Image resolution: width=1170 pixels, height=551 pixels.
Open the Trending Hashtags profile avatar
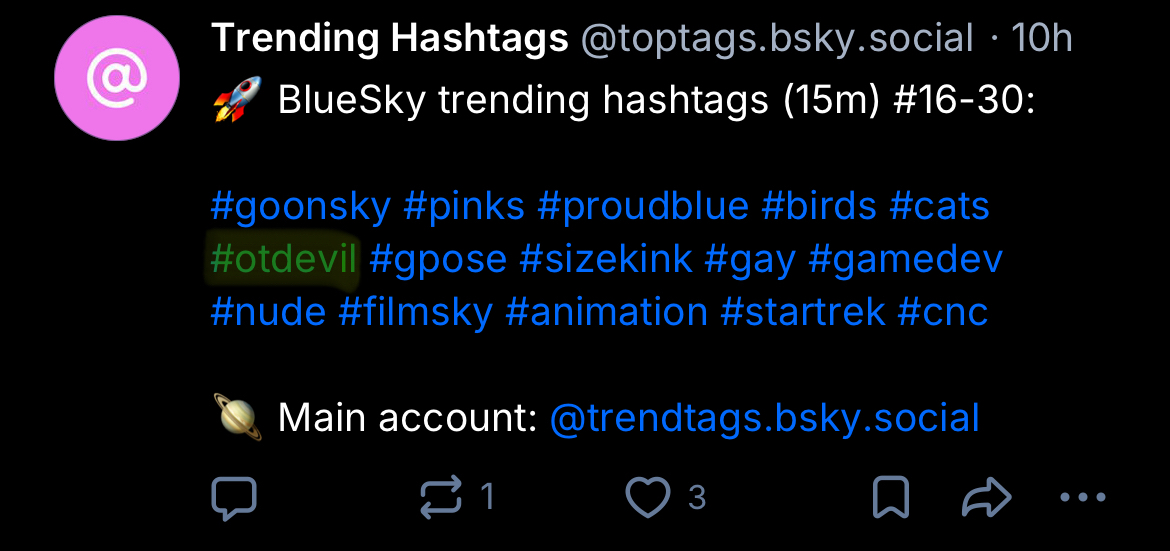118,79
